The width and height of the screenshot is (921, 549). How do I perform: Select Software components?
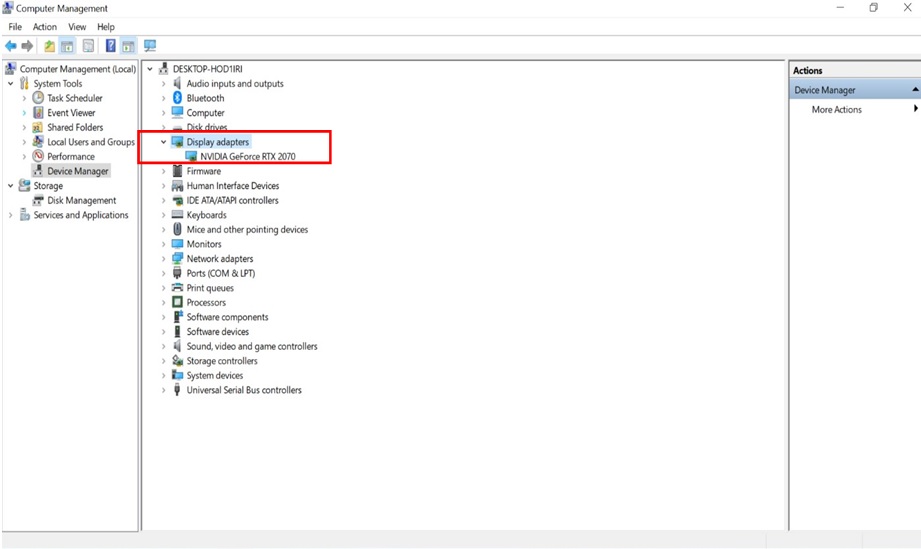point(227,317)
